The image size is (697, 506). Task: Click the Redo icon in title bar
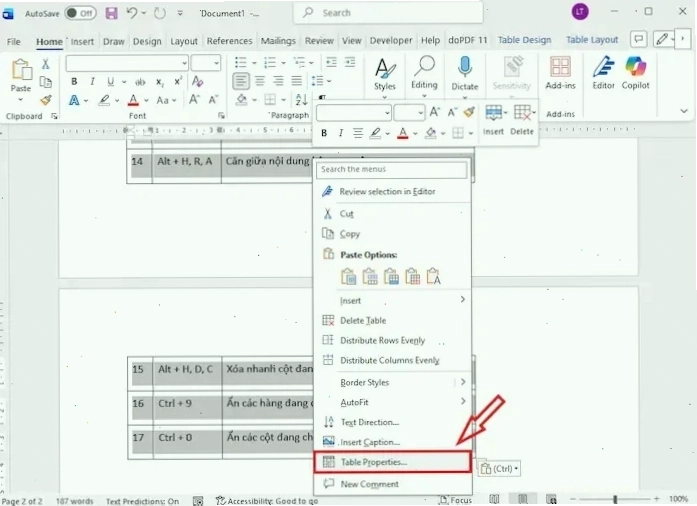pyautogui.click(x=160, y=13)
